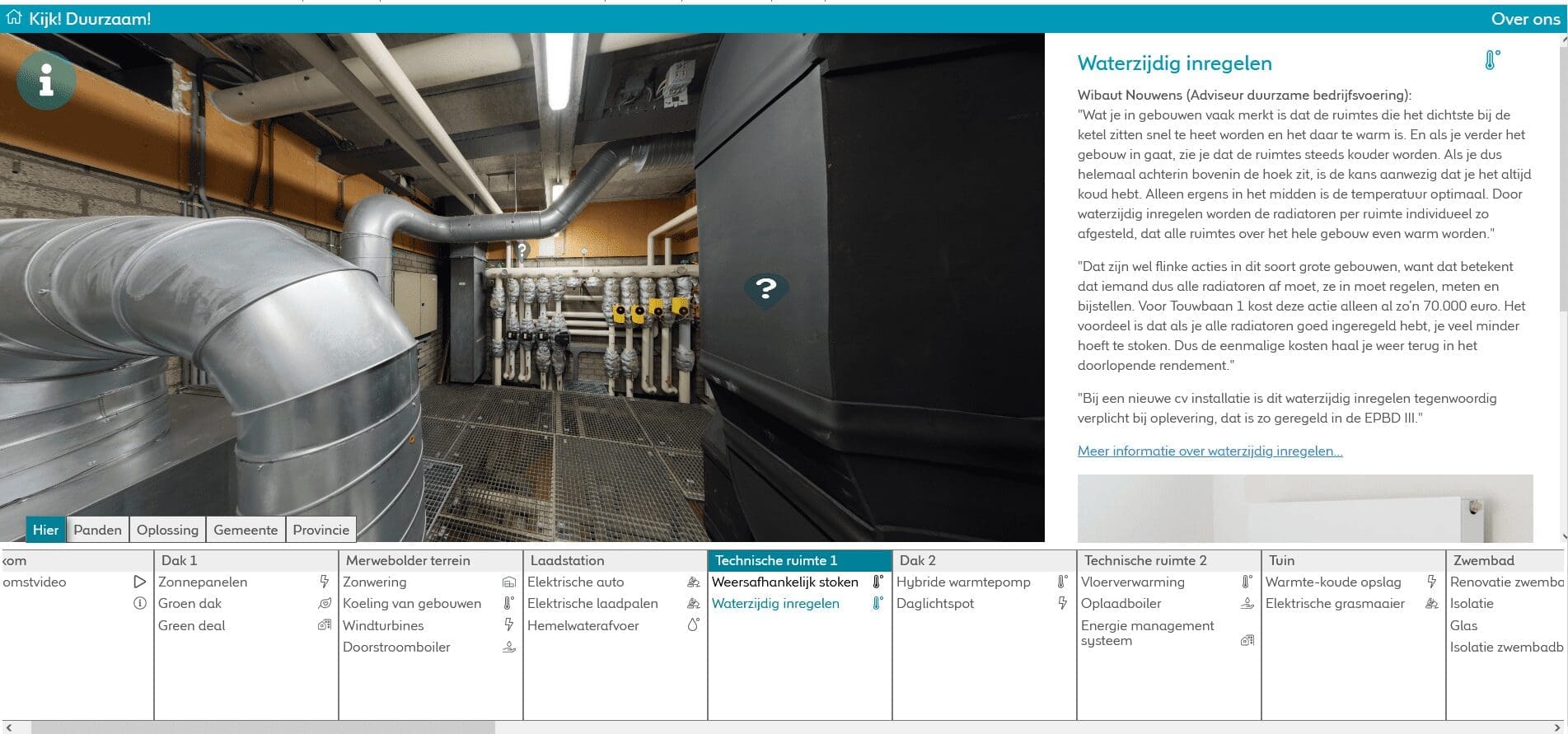
Task: Click the leaf icon next to Groen dak
Action: 325,604
